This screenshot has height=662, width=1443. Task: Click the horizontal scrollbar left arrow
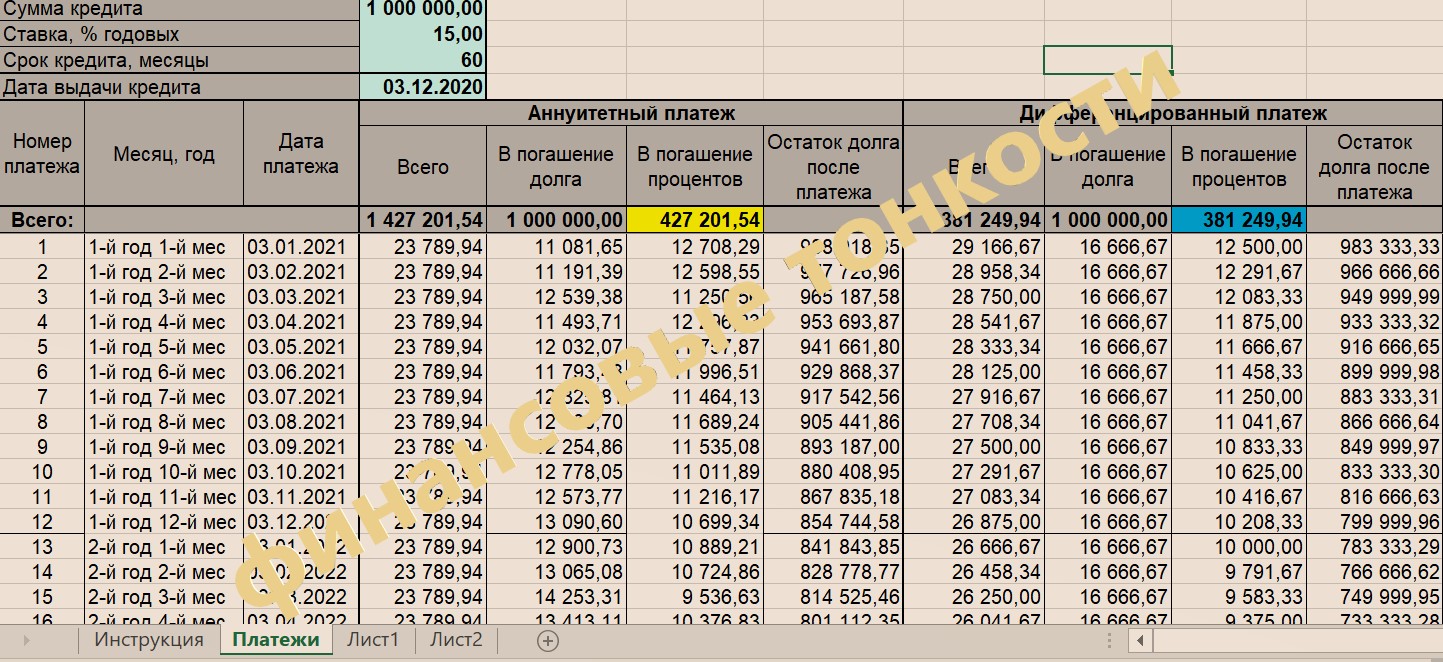(x=1140, y=641)
